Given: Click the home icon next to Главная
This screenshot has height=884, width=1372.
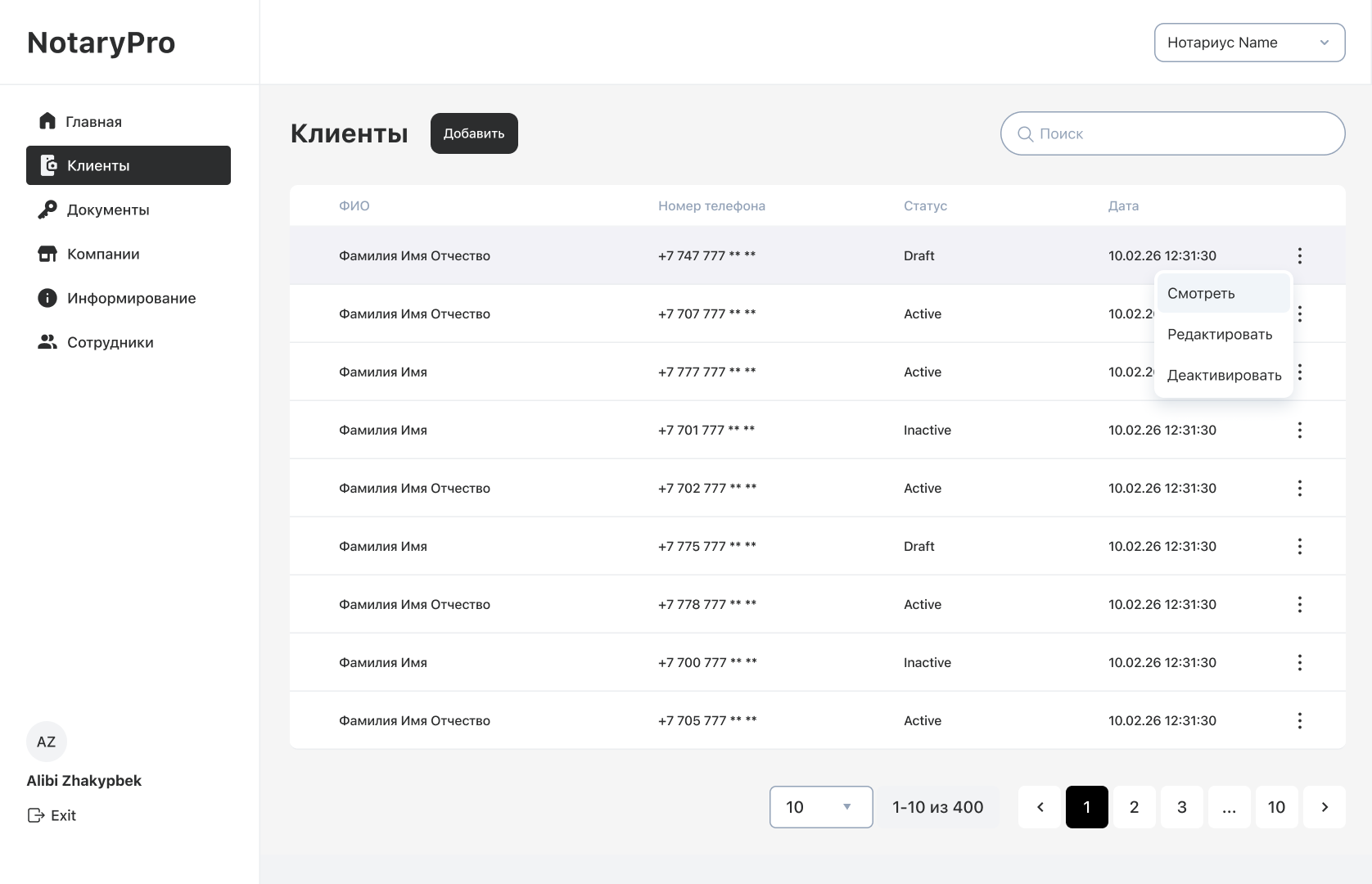Looking at the screenshot, I should coord(47,121).
